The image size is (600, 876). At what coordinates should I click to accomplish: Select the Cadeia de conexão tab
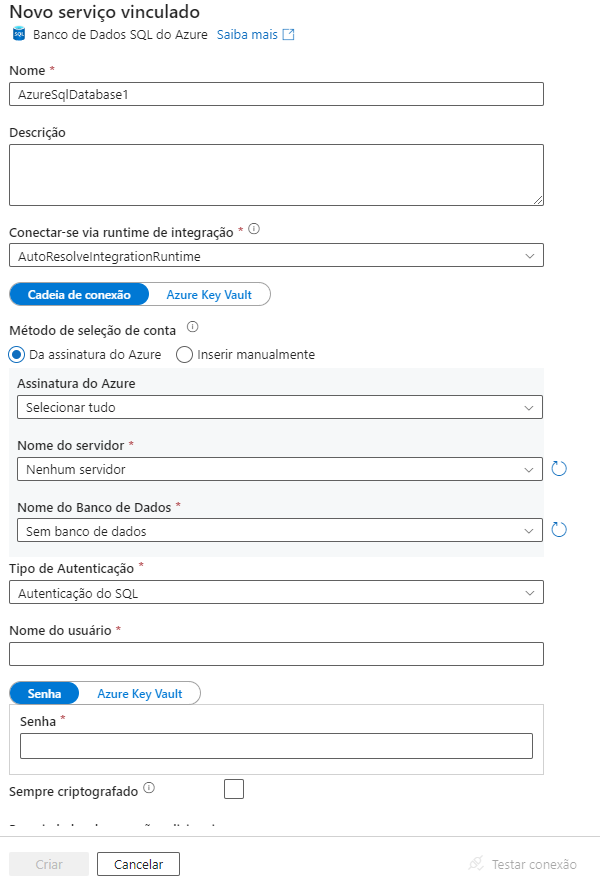tap(79, 294)
